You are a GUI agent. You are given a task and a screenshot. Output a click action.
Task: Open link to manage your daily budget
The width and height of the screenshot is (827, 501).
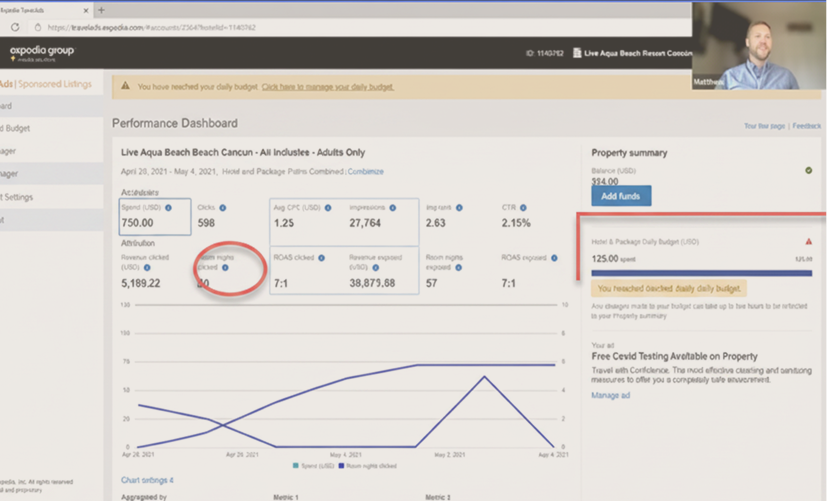(x=328, y=87)
